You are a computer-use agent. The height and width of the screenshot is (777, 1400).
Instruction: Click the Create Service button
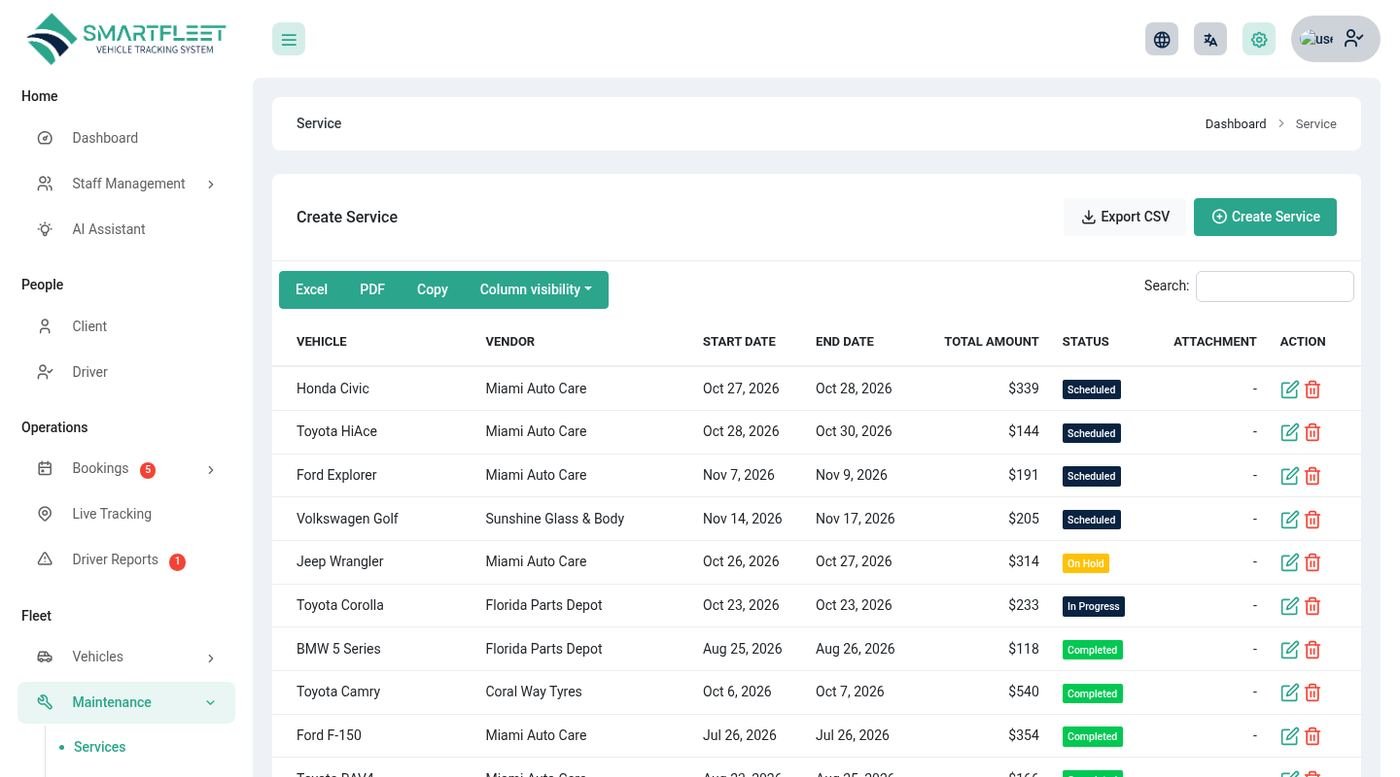(x=1265, y=217)
